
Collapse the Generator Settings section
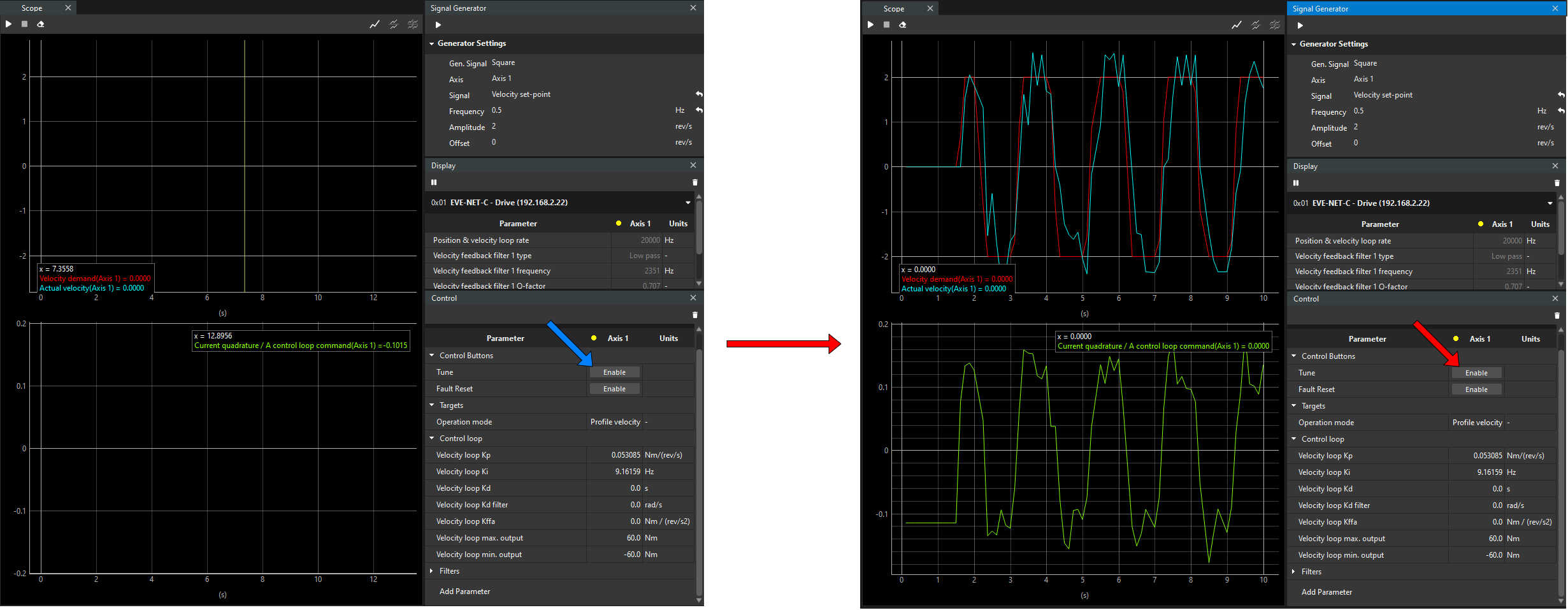[433, 43]
